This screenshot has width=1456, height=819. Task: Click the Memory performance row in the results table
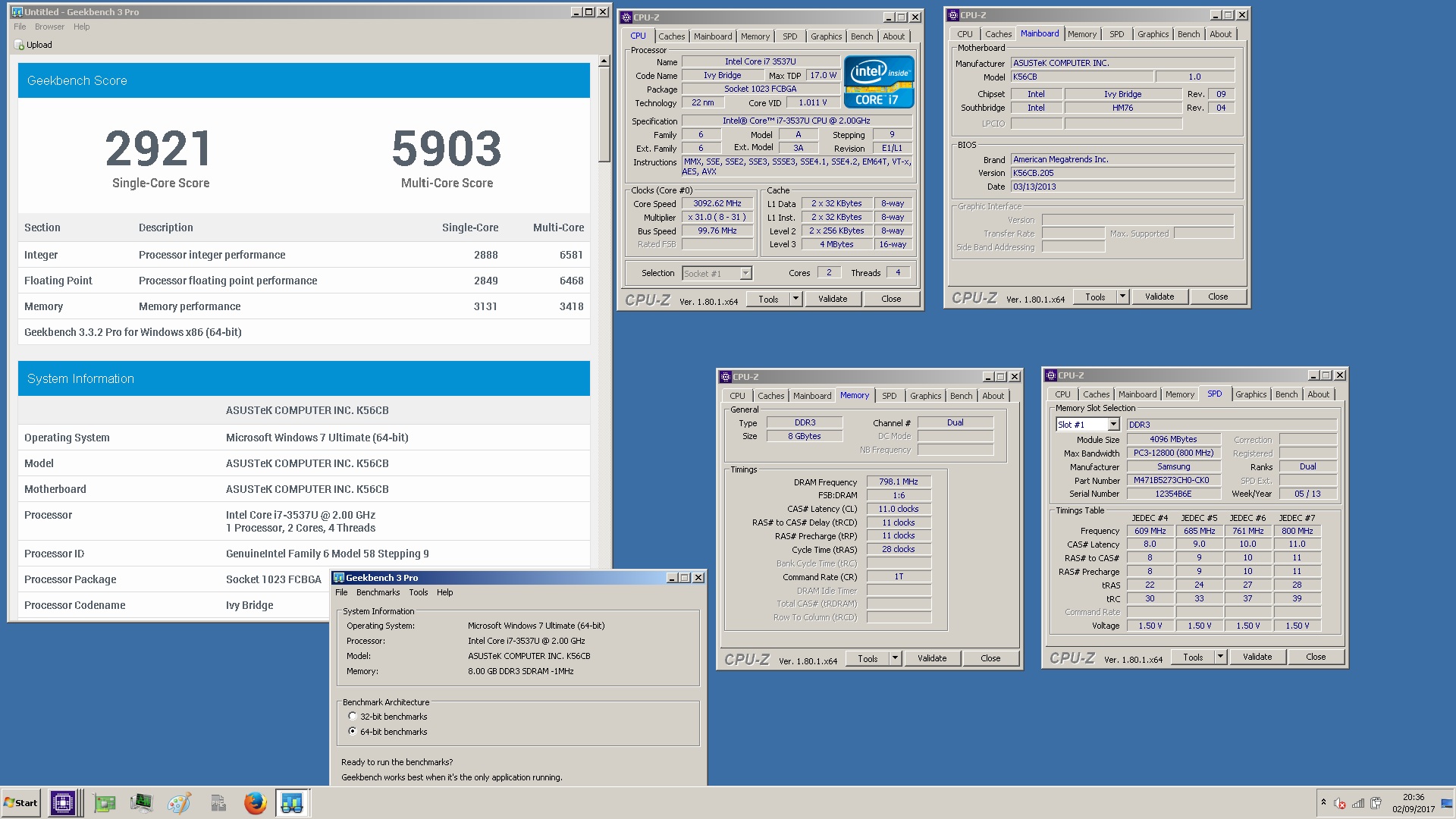pos(303,306)
